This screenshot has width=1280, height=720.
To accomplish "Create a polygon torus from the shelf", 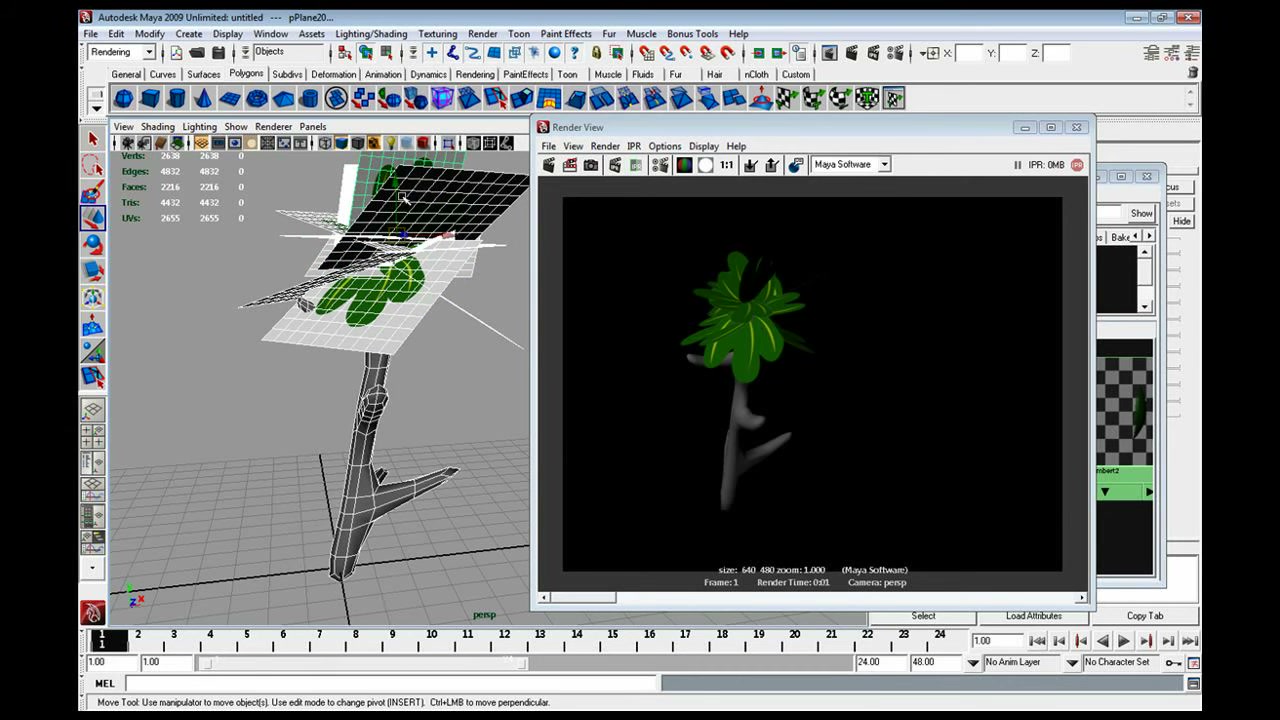I will coord(257,98).
